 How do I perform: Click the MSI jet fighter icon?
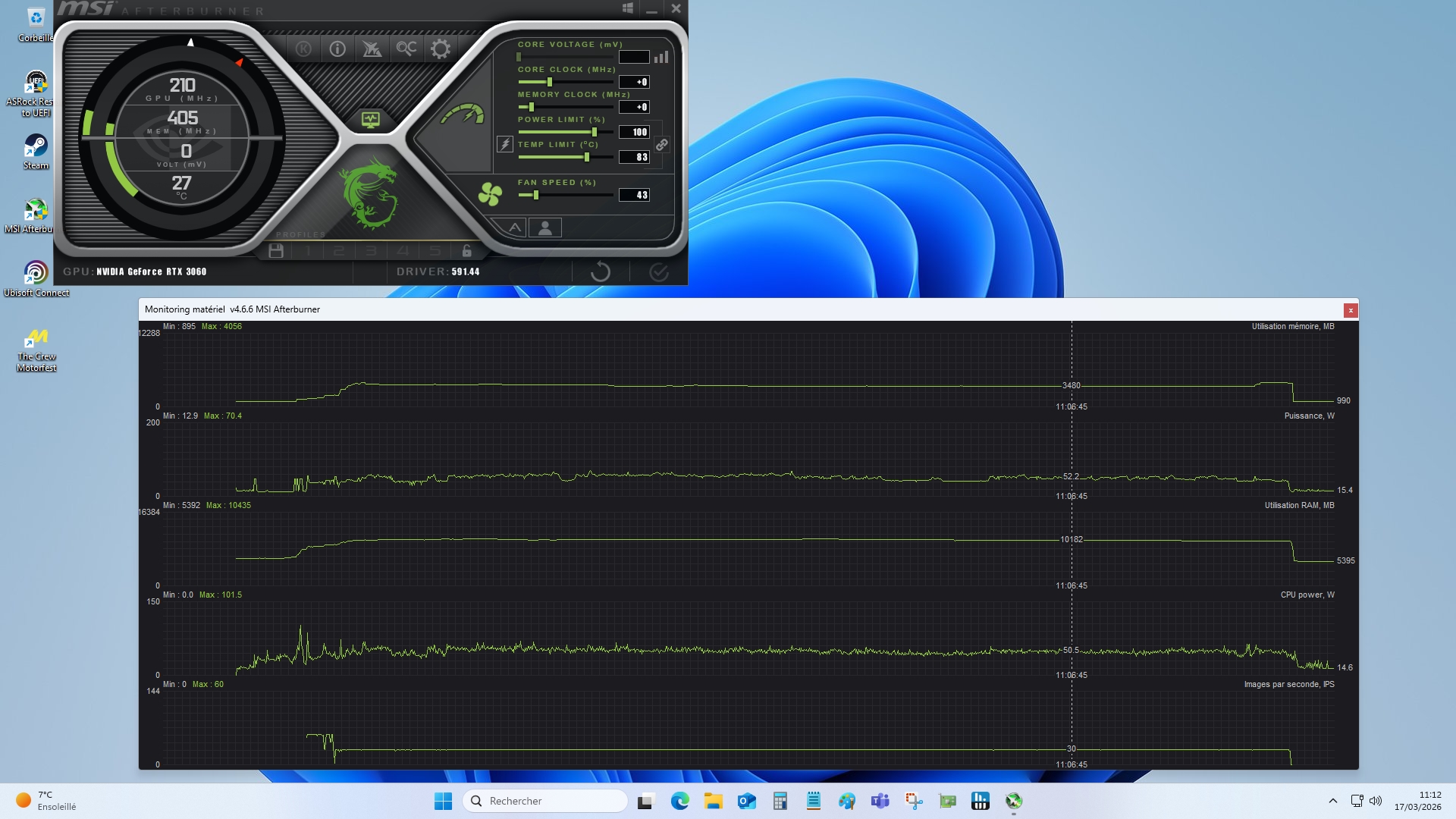pyautogui.click(x=372, y=49)
